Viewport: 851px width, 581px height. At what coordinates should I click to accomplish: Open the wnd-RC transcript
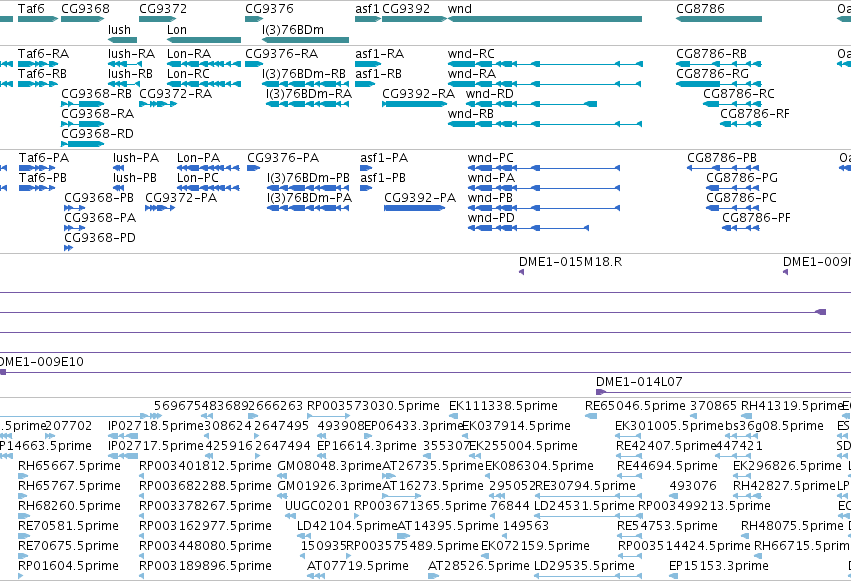coord(545,64)
